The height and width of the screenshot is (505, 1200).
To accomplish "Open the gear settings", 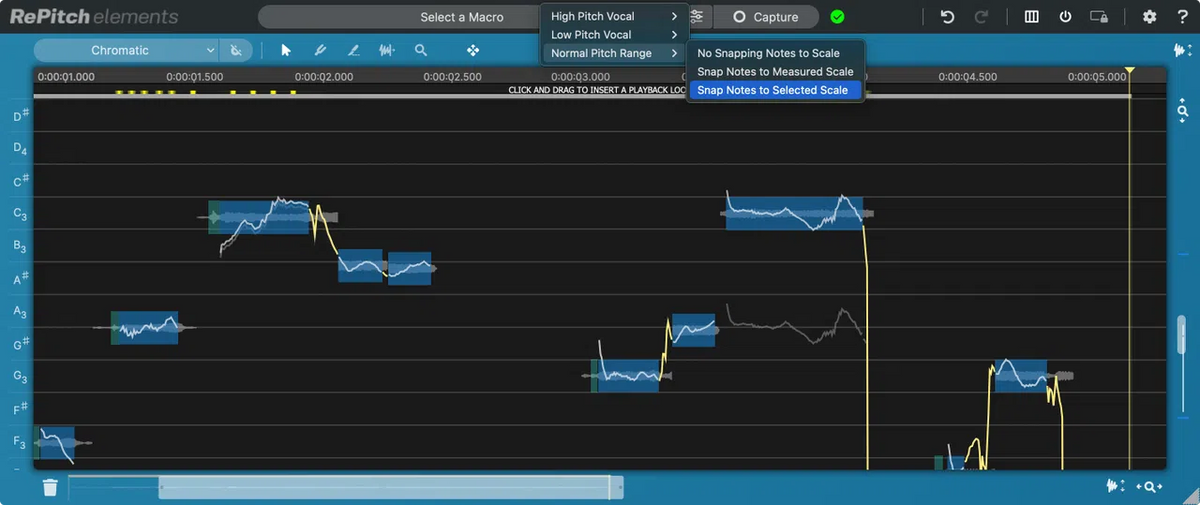I will coord(1150,17).
